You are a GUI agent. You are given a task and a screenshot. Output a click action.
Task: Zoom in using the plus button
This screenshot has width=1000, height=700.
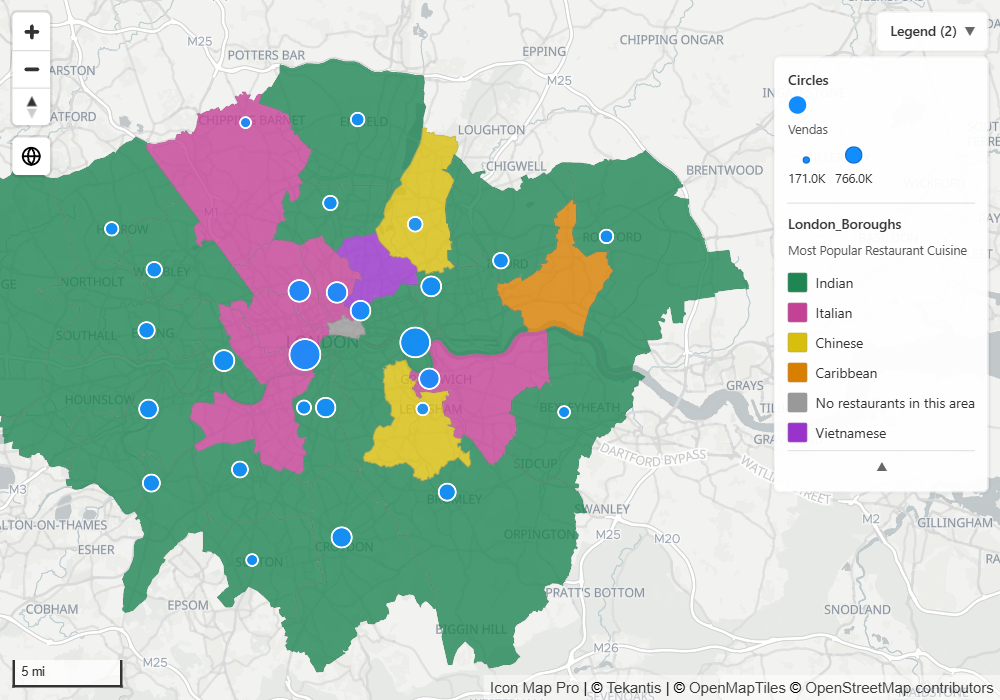pos(31,32)
